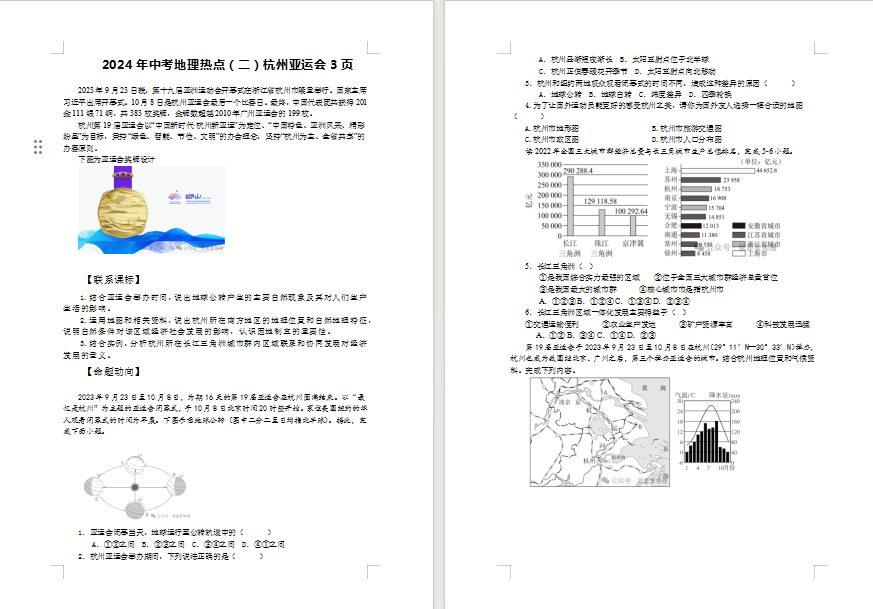Click option D. 杭州市人口分布图
This screenshot has width=873, height=609.
(686, 140)
